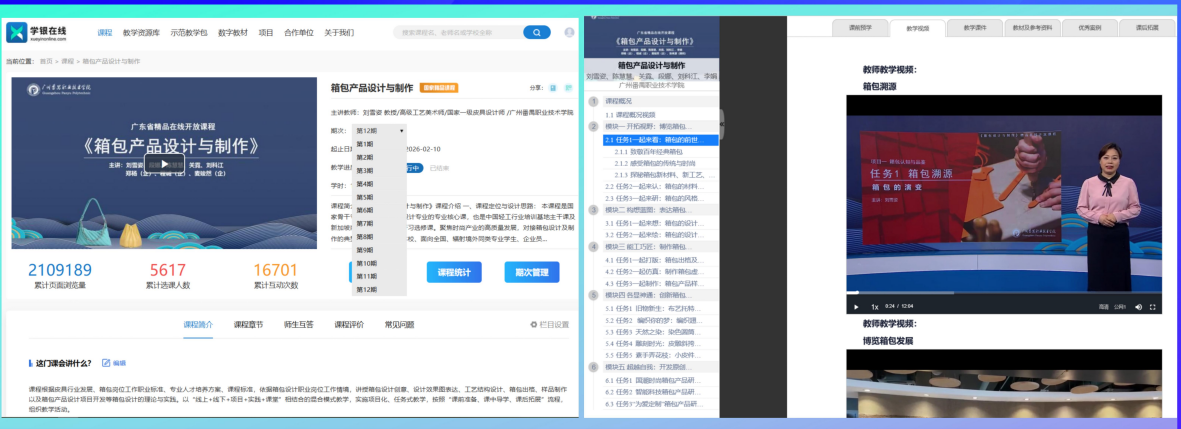Screen dimensions: 1181x429
Task: Click chapter number 1 circle in outline
Action: [594, 101]
